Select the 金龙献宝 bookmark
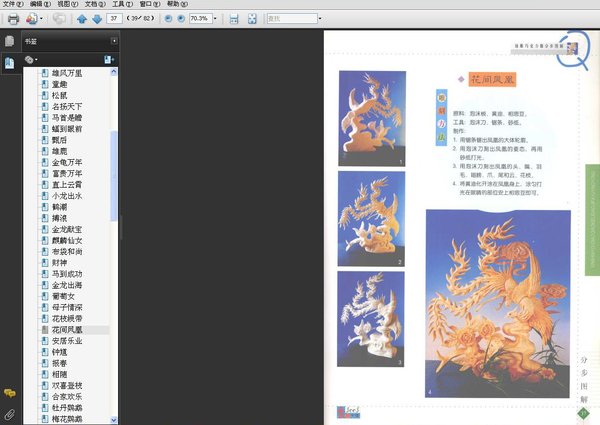The image size is (600, 425). (67, 230)
